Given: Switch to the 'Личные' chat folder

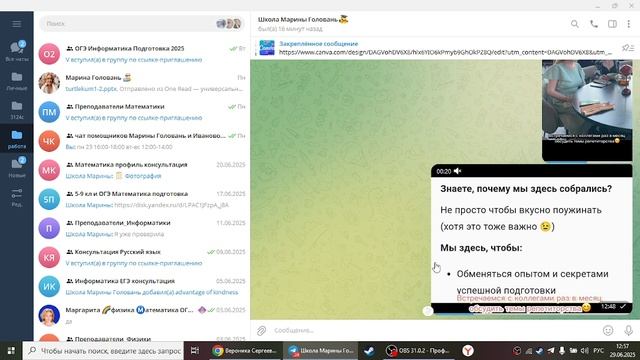Looking at the screenshot, I should click(17, 81).
